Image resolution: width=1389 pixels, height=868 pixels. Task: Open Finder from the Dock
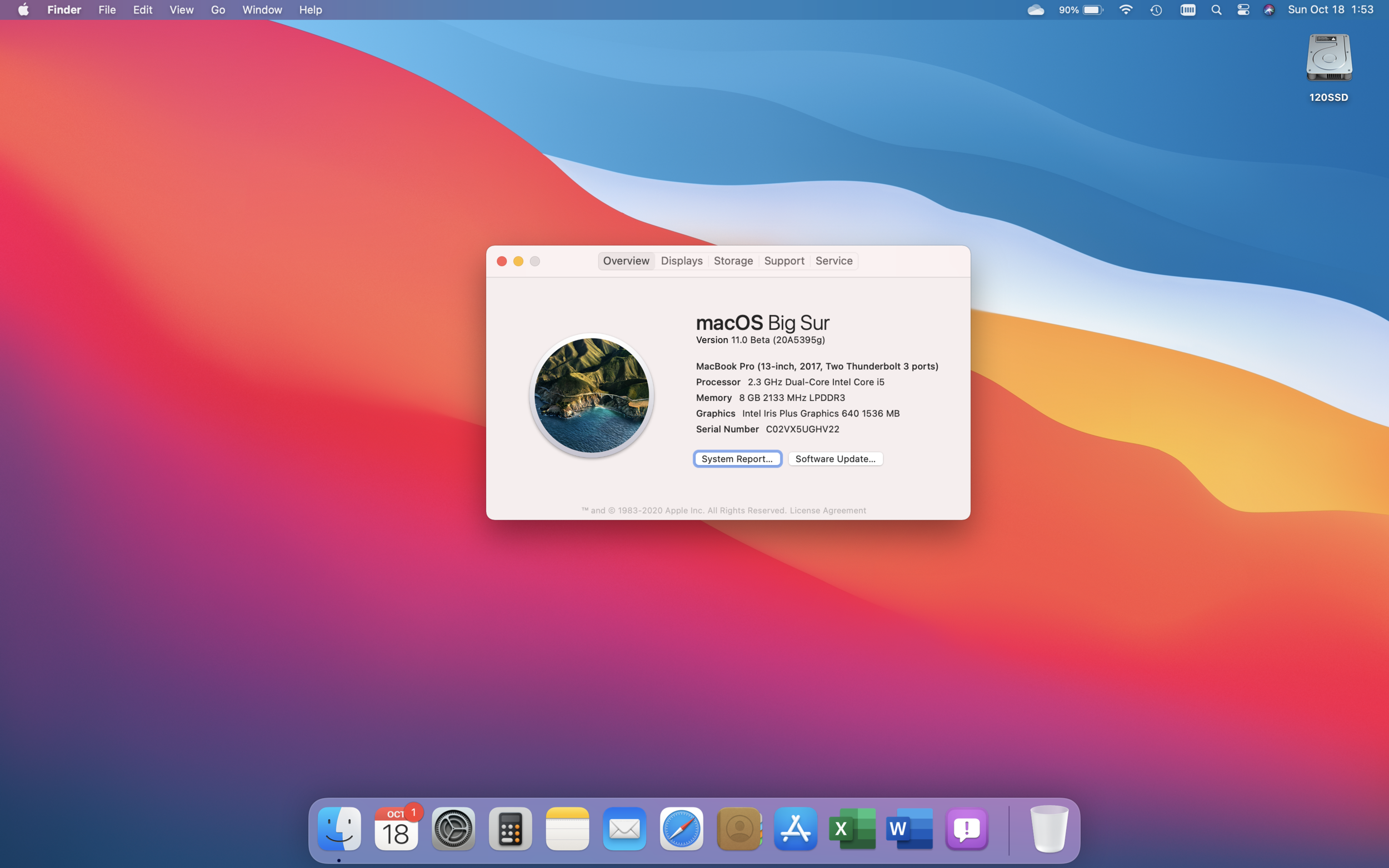[x=339, y=829]
